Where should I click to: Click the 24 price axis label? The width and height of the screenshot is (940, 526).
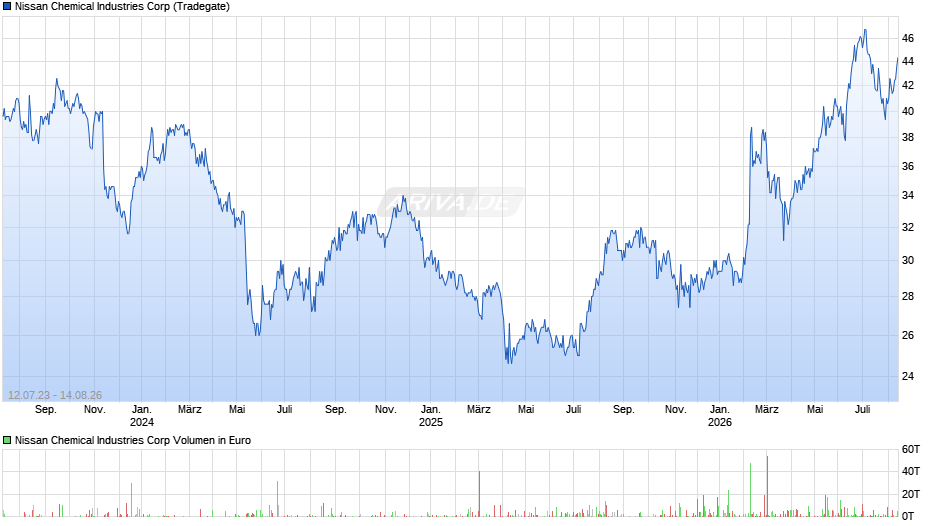908,376
